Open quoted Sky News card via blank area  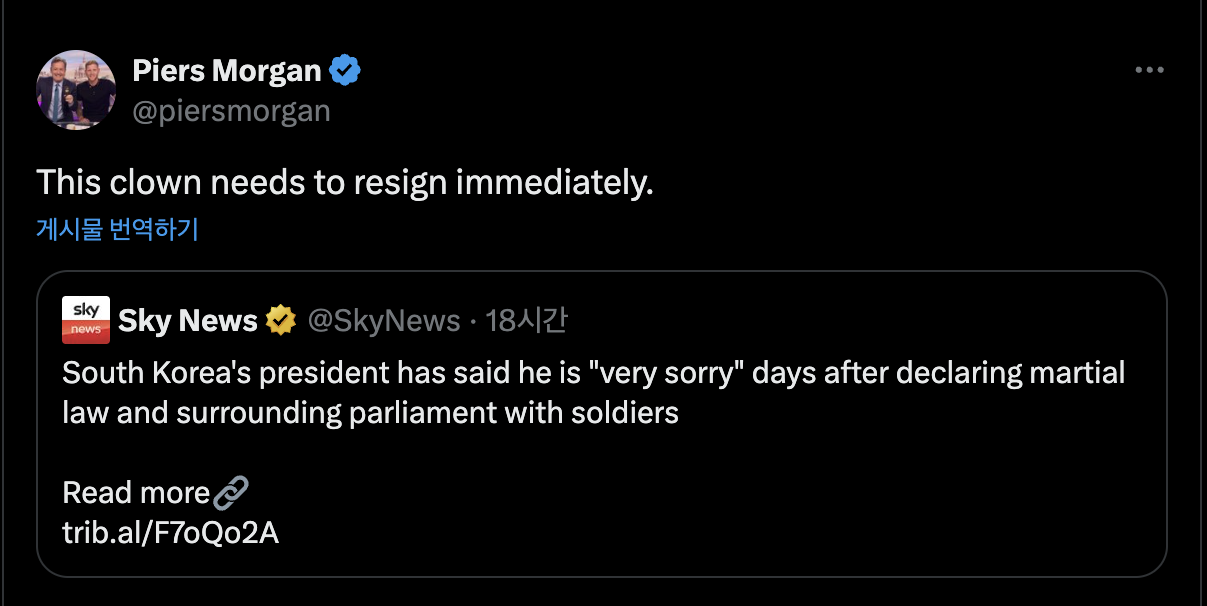(800, 500)
